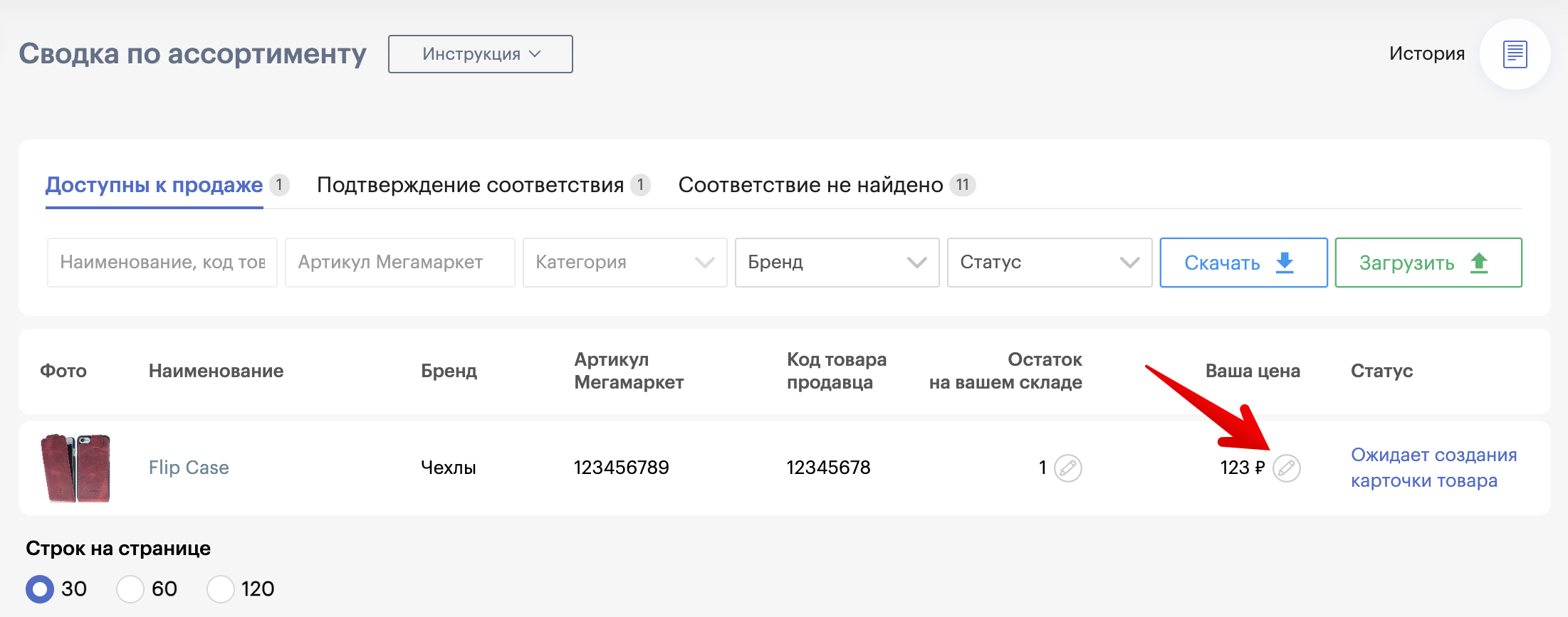1568x617 pixels.
Task: Open the Статус filter dropdown
Action: click(x=1050, y=263)
